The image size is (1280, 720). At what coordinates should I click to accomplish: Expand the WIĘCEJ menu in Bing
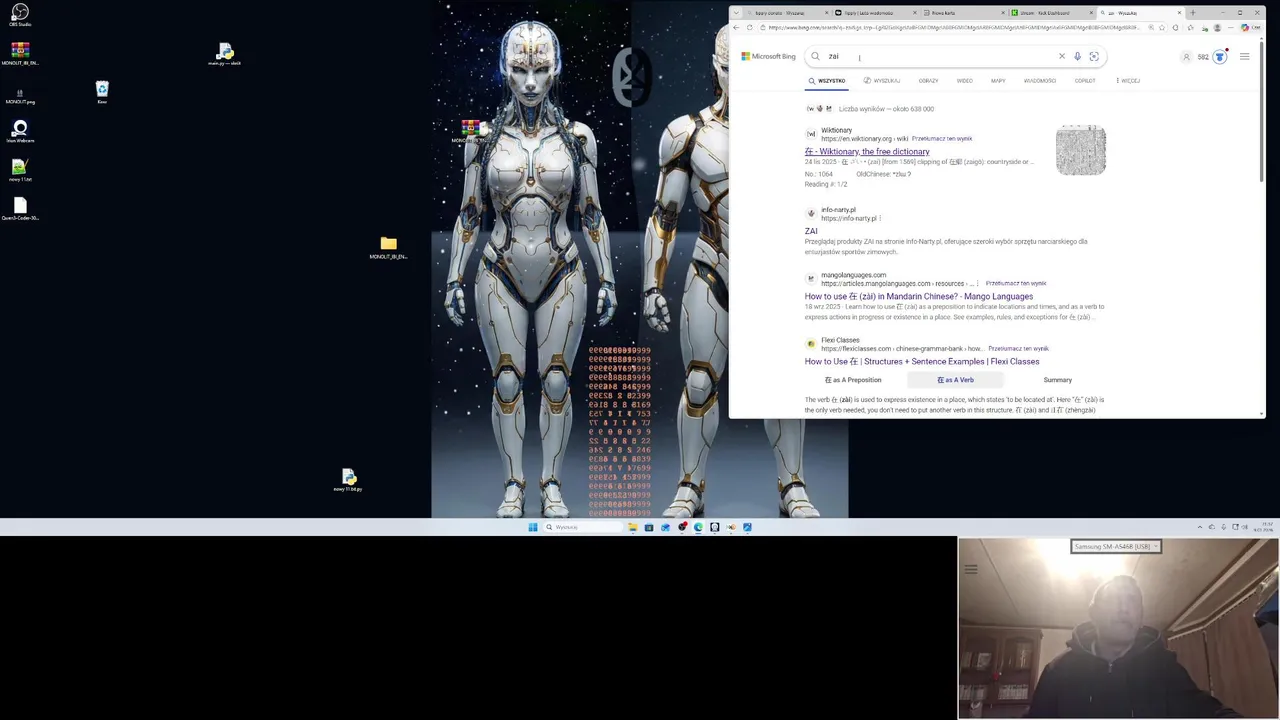[1127, 81]
